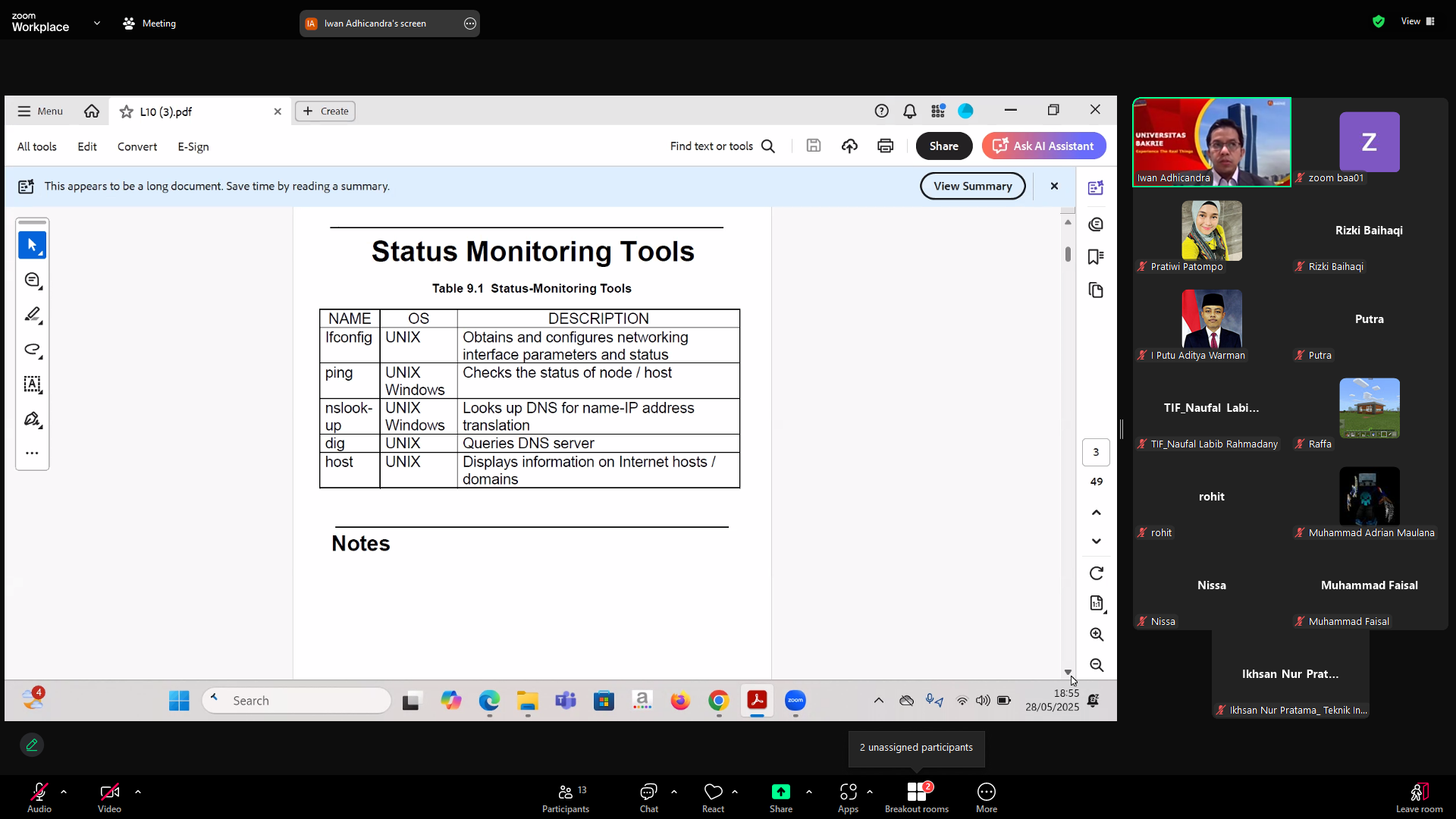
Task: Open the page thumbnails copy icon
Action: [x=1096, y=290]
